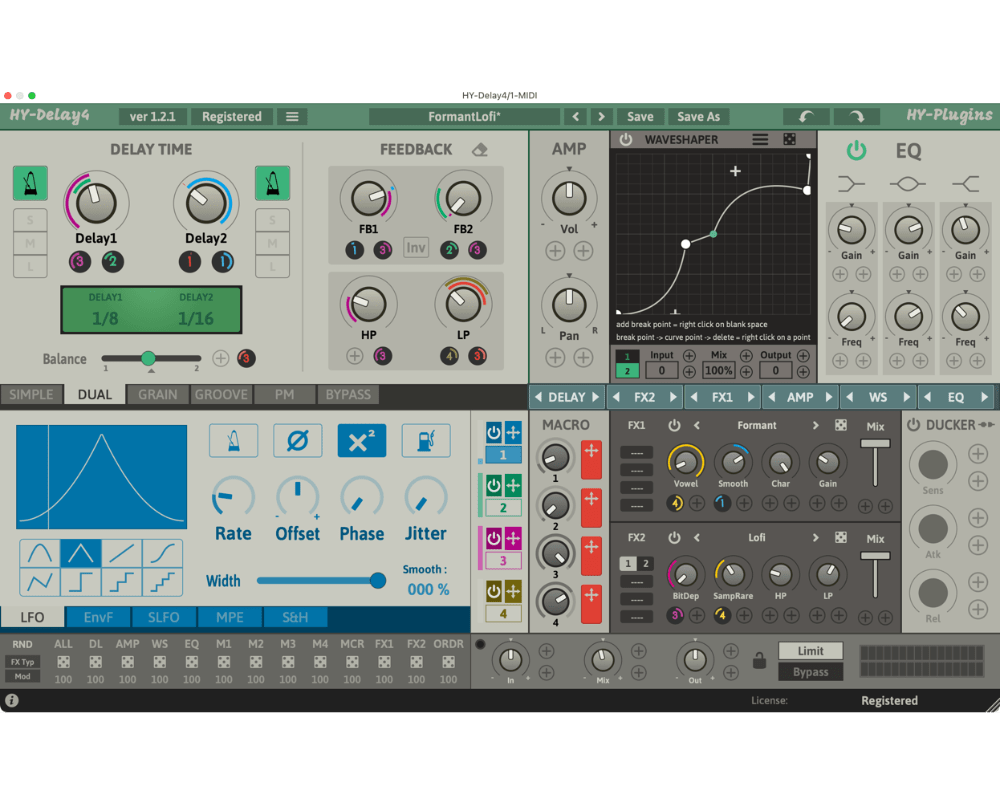Image resolution: width=1000 pixels, height=800 pixels.
Task: Disable the FX1 power switch
Action: [674, 426]
